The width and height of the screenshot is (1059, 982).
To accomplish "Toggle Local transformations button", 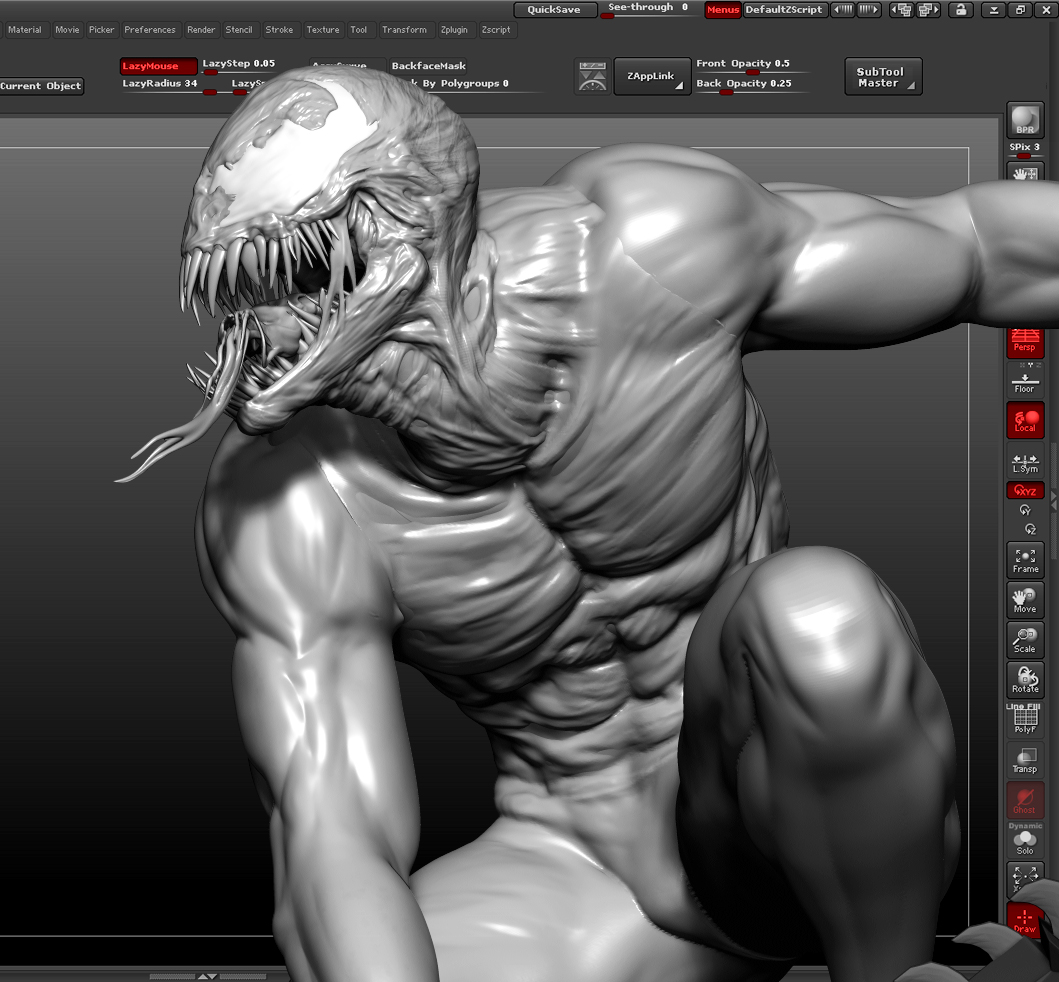I will tap(1025, 420).
